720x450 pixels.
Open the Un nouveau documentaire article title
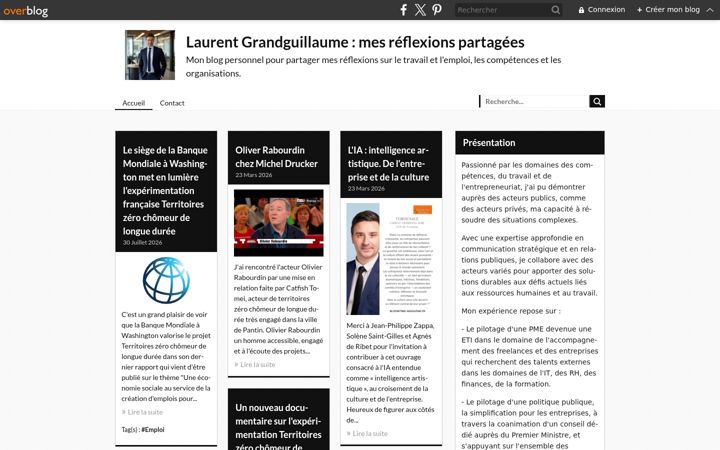tap(279, 428)
